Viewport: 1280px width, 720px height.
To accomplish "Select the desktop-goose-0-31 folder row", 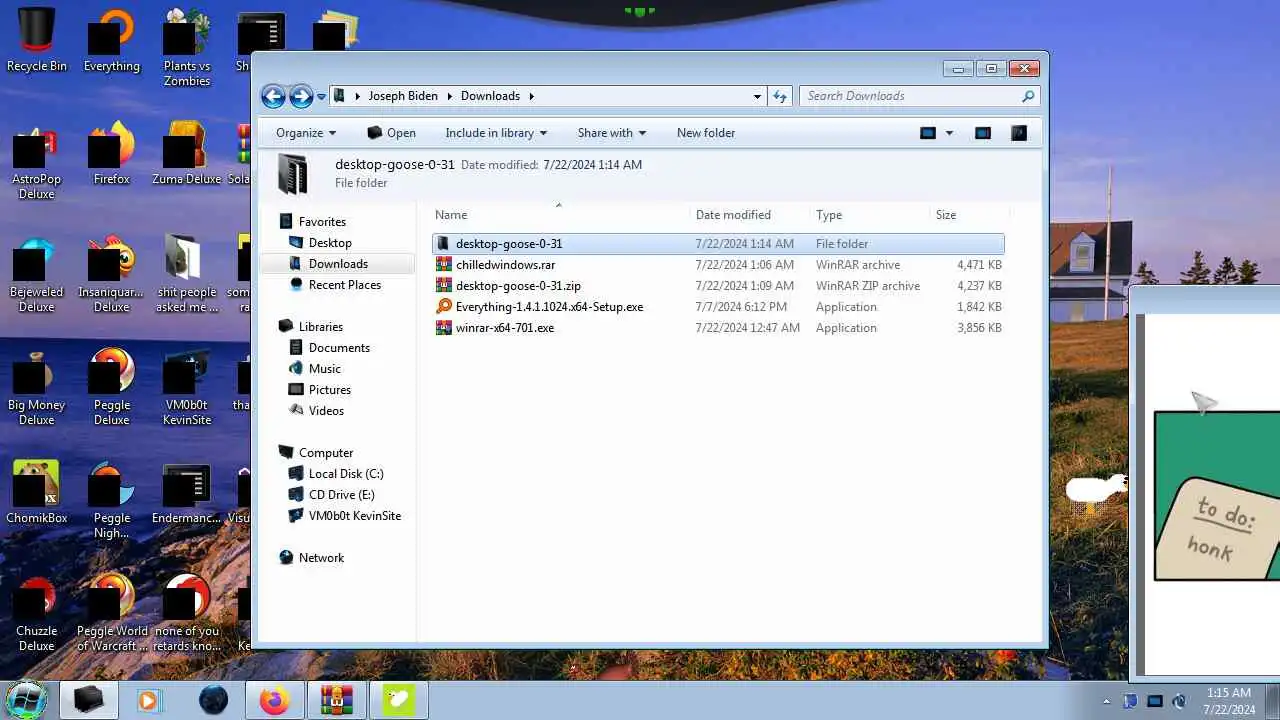I will pyautogui.click(x=718, y=244).
